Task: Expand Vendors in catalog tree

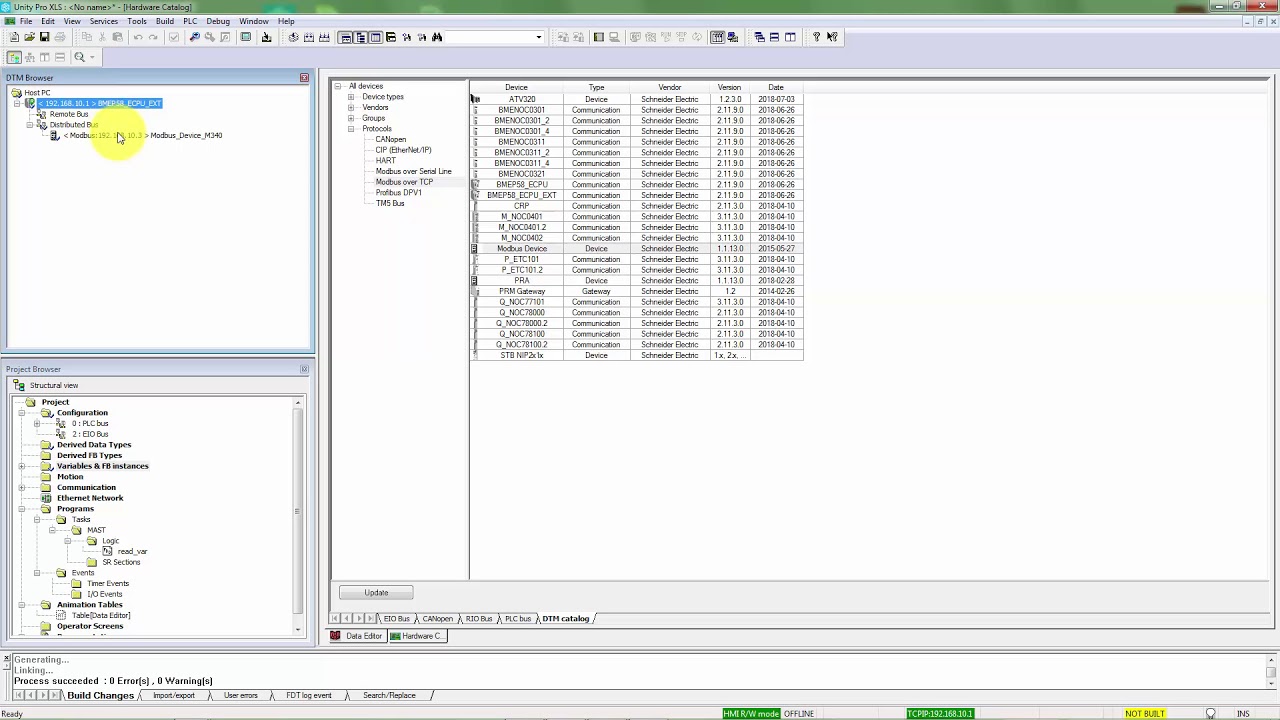Action: tap(351, 108)
